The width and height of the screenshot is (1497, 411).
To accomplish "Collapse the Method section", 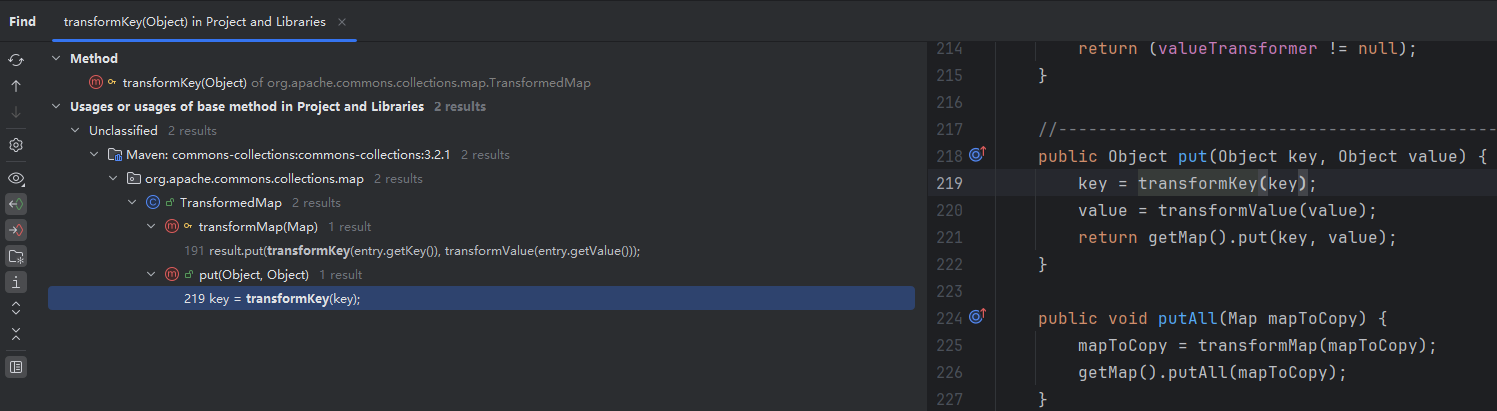I will click(x=55, y=59).
